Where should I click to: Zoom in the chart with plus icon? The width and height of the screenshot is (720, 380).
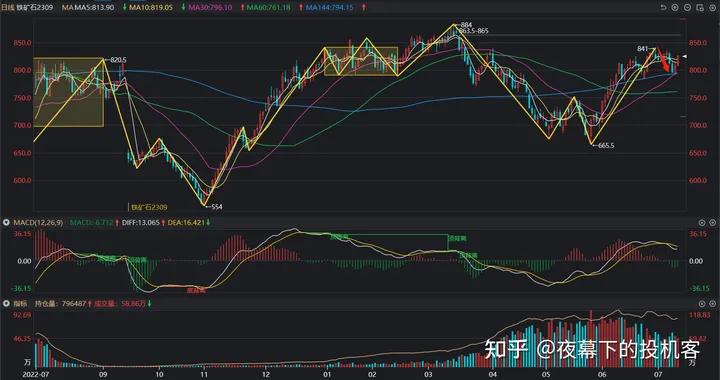(x=675, y=7)
